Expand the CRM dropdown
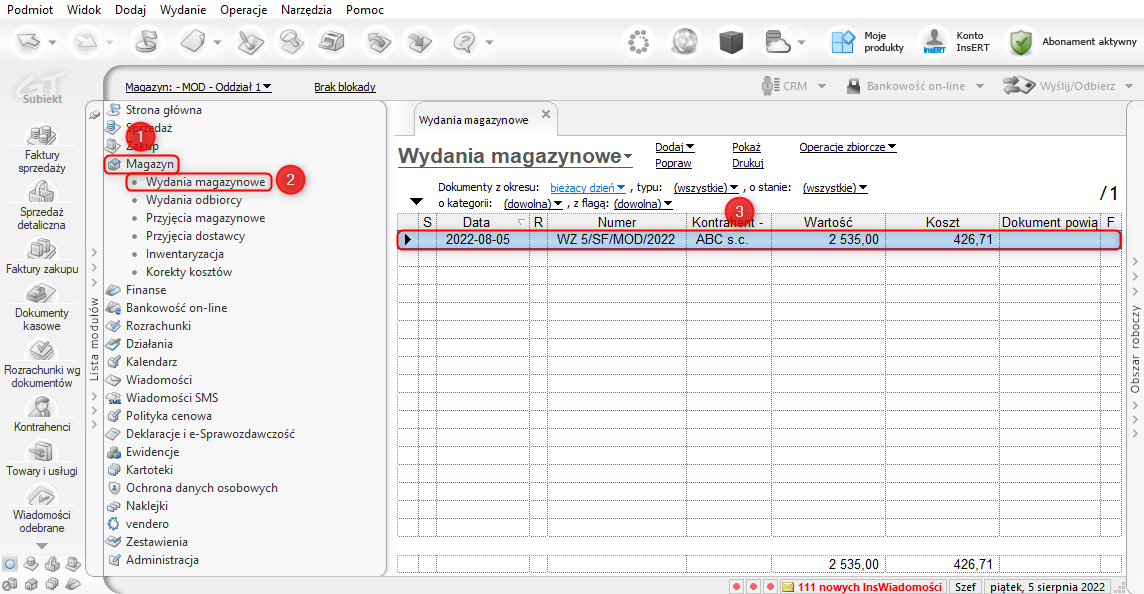The image size is (1144, 594). (822, 86)
